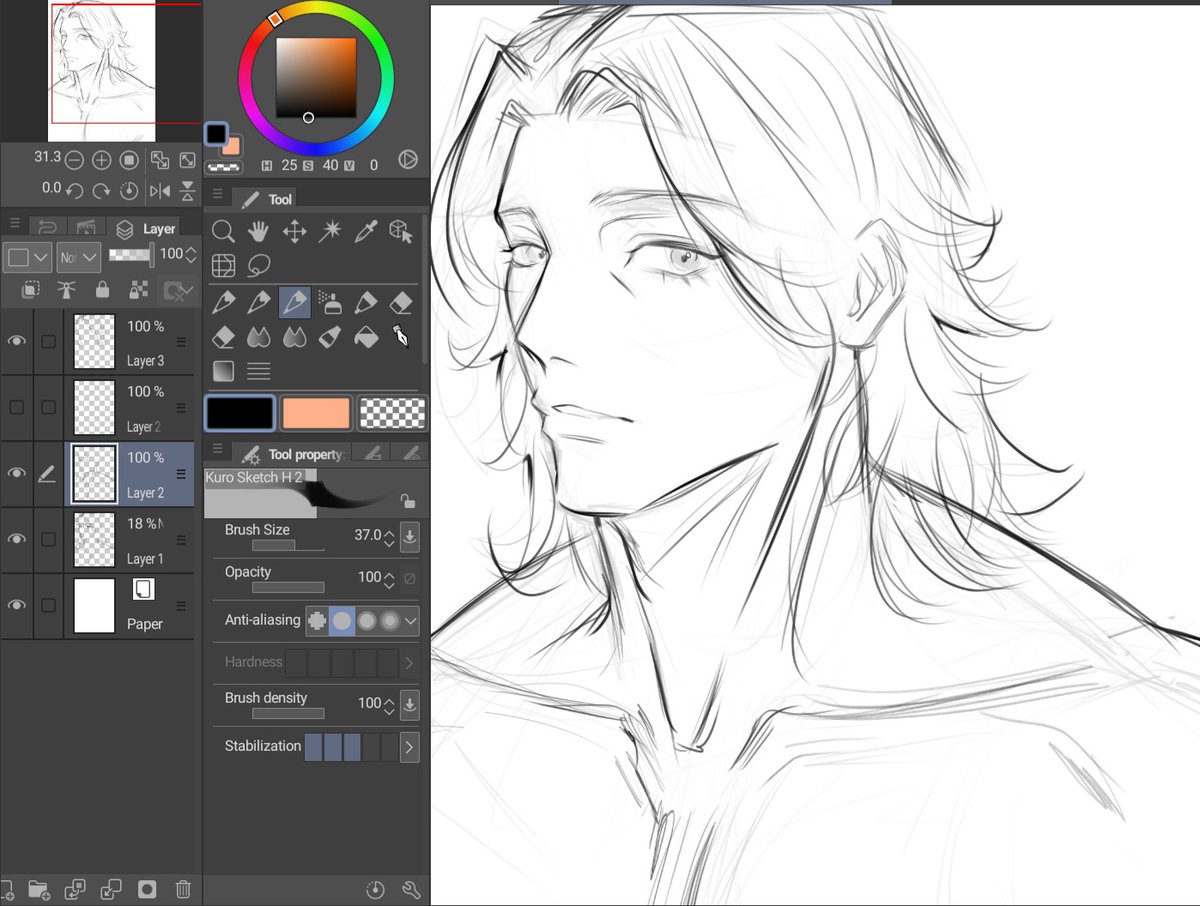Open the mask enable dropdown
The image size is (1200, 906).
[x=179, y=291]
